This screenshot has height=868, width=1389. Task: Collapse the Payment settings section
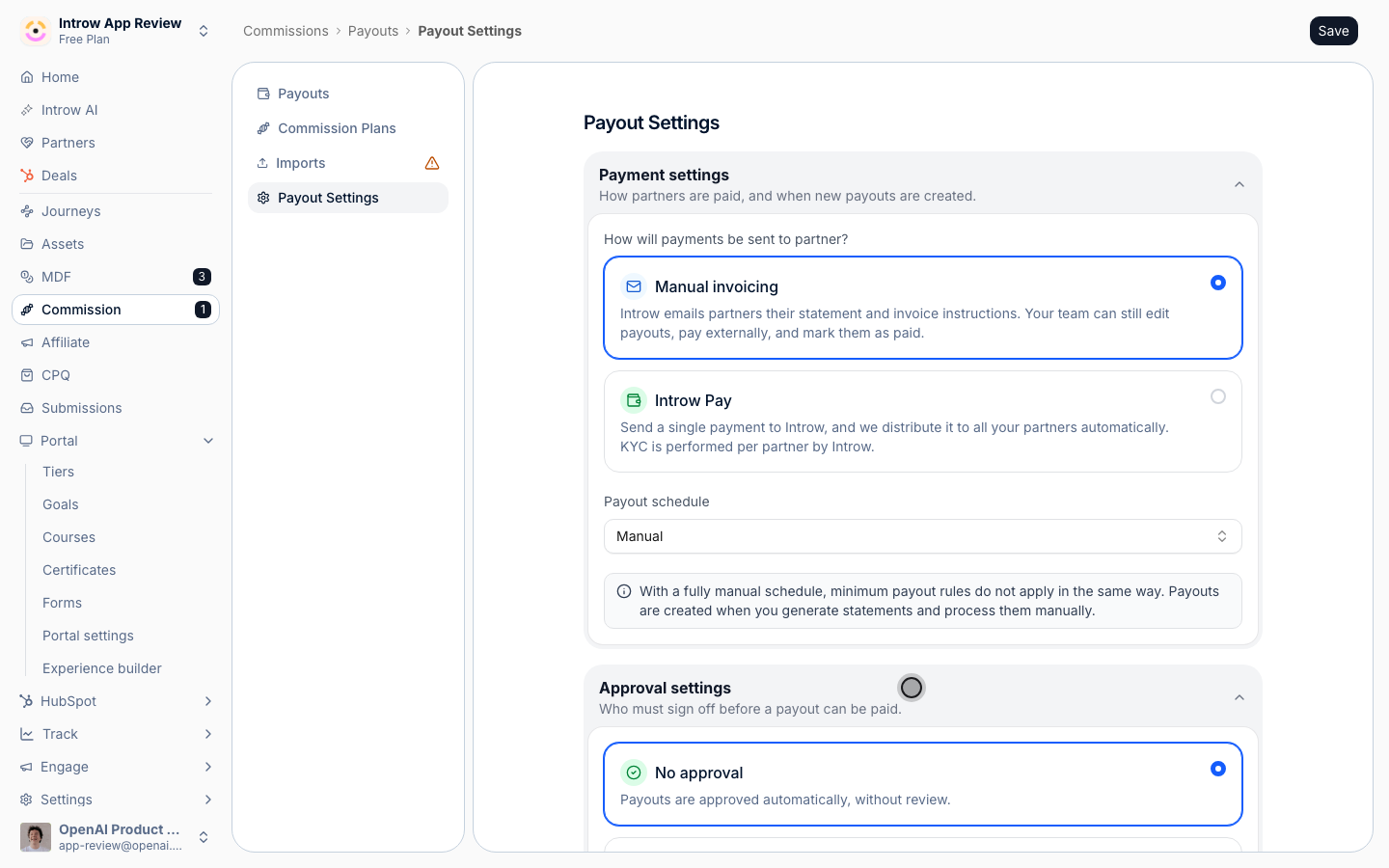(x=1239, y=184)
